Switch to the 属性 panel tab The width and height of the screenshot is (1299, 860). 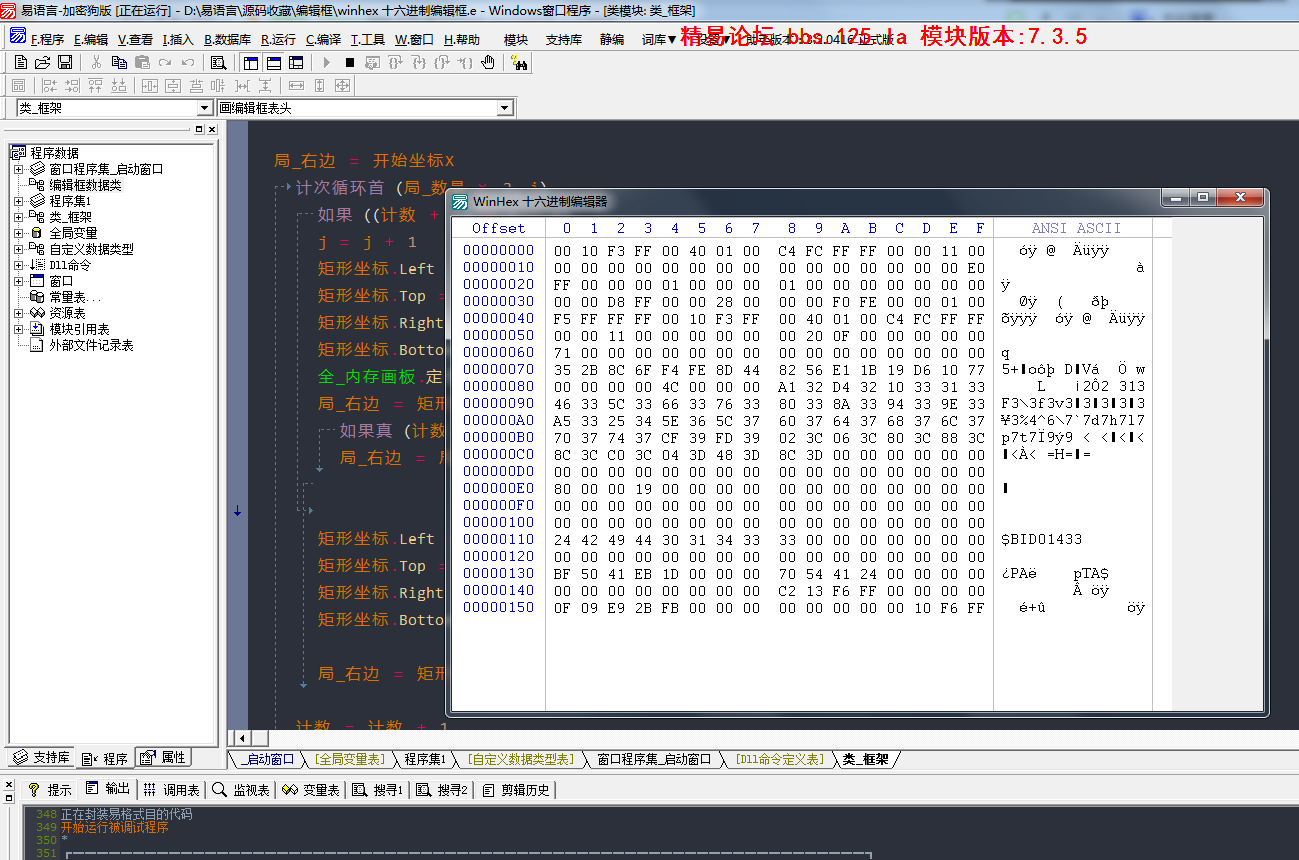(163, 758)
